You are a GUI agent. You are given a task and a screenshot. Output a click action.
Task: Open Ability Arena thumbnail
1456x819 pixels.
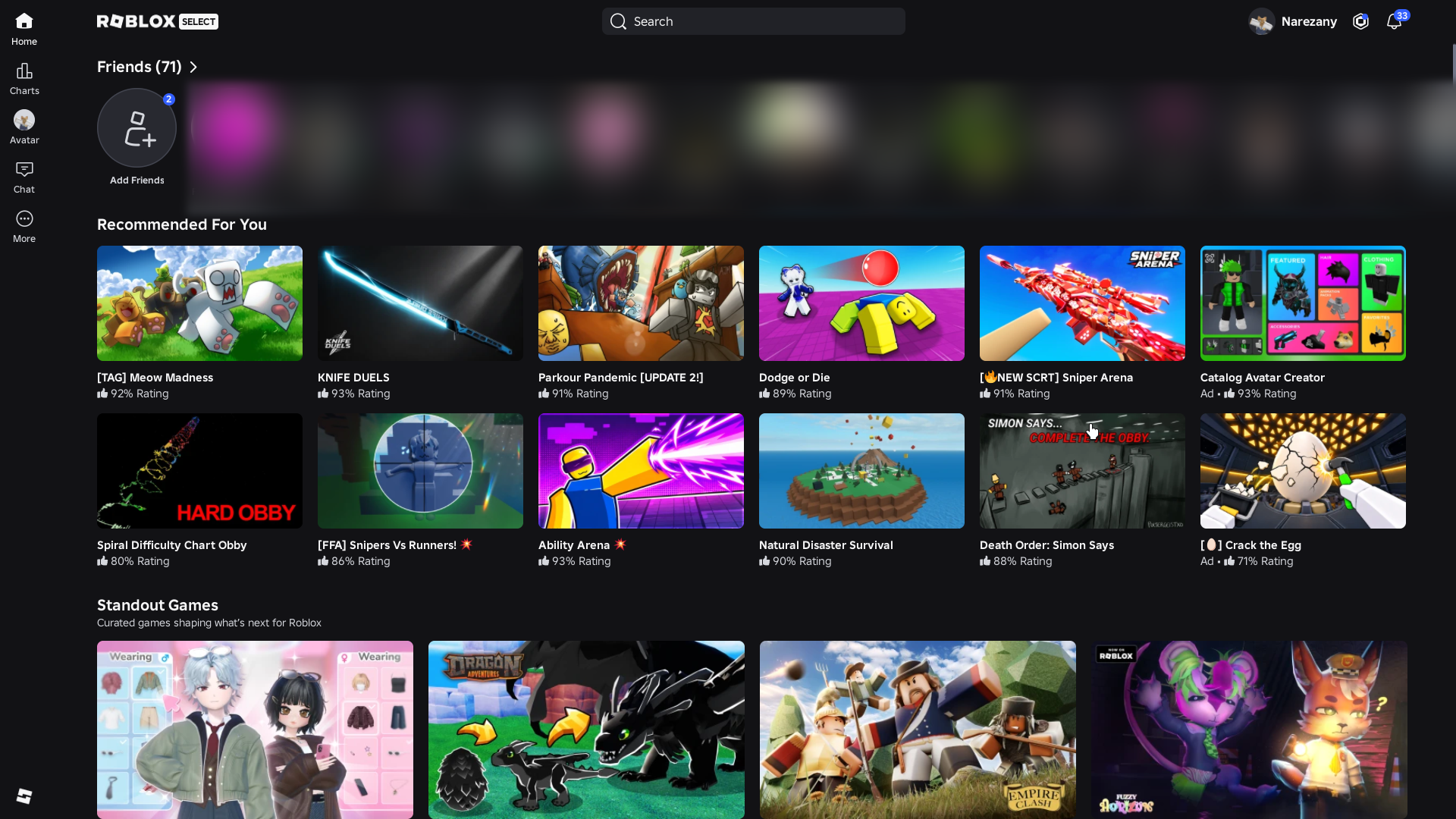pos(641,471)
